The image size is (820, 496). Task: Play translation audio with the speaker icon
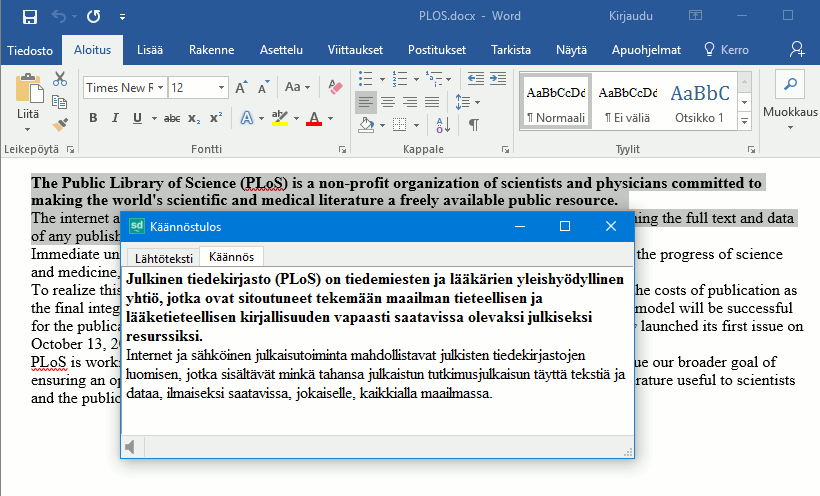coord(130,447)
